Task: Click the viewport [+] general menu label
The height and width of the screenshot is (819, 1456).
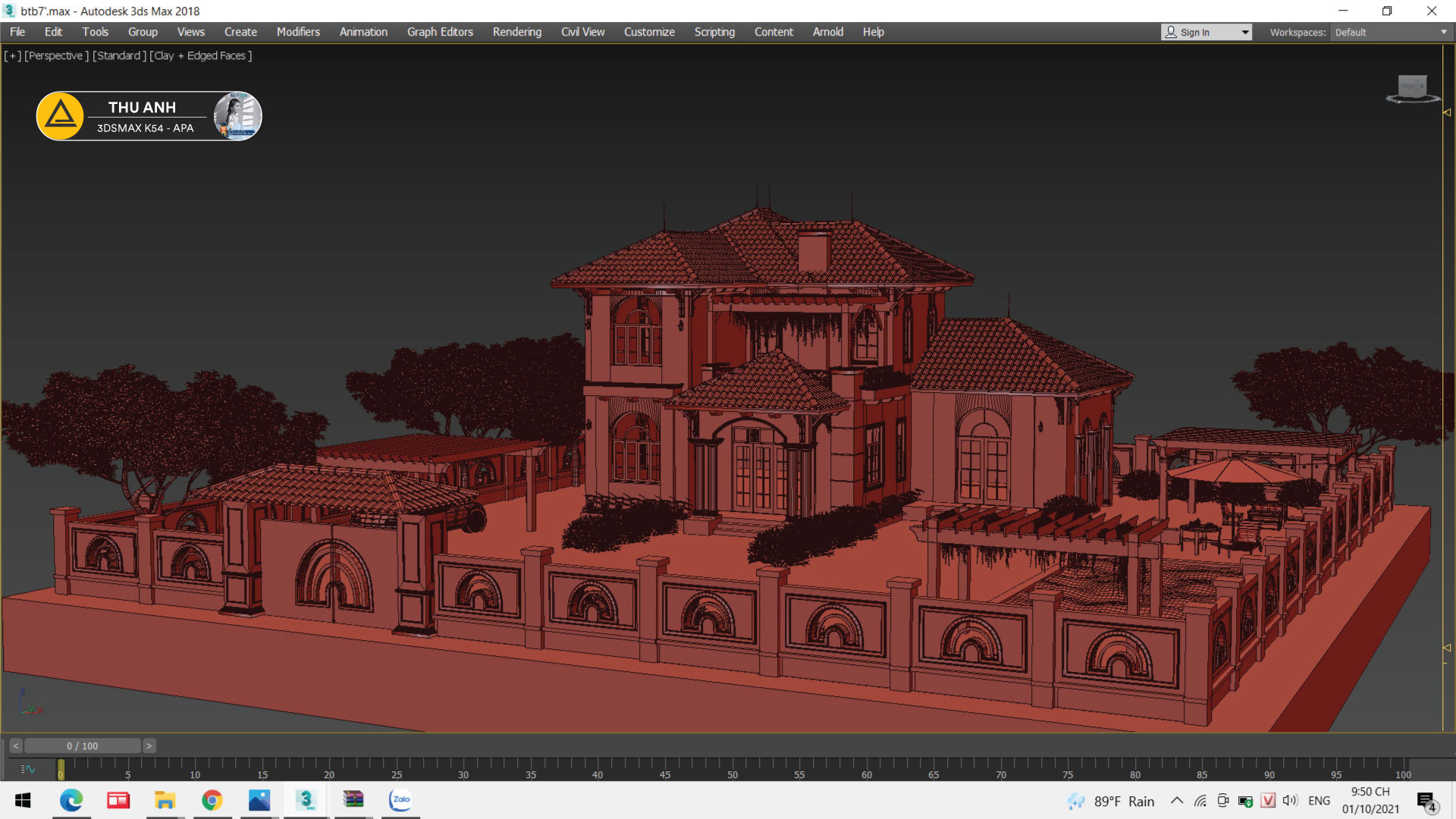Action: pos(13,55)
